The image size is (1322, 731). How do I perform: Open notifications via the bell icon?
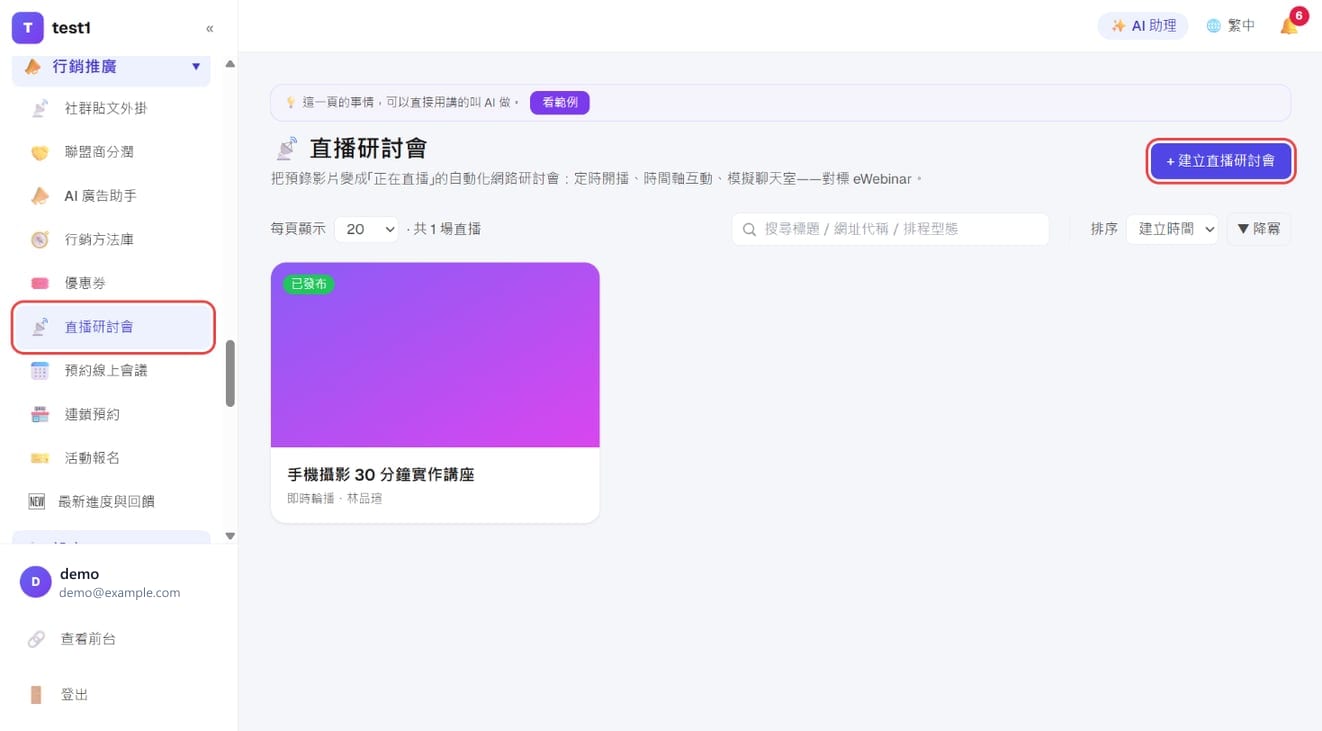(x=1289, y=26)
